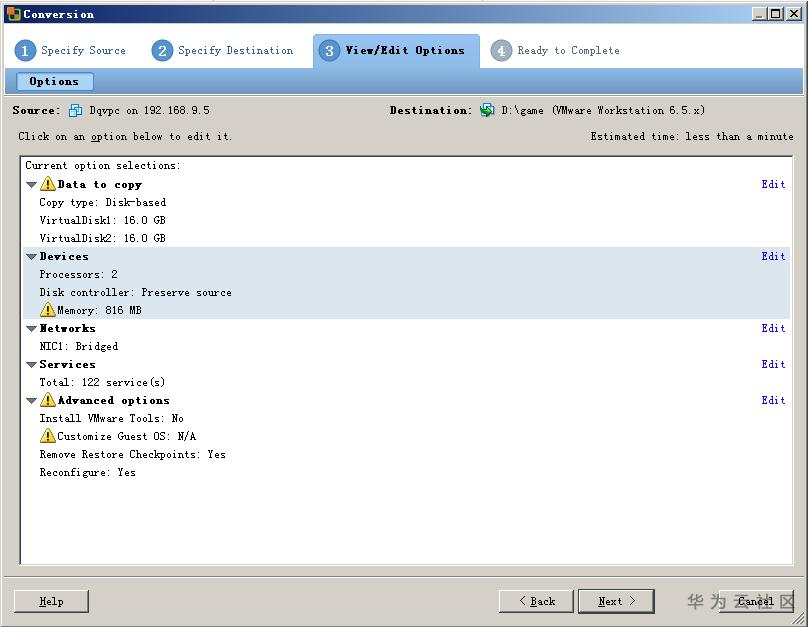
Task: Select the Networks heading
Action: (68, 328)
